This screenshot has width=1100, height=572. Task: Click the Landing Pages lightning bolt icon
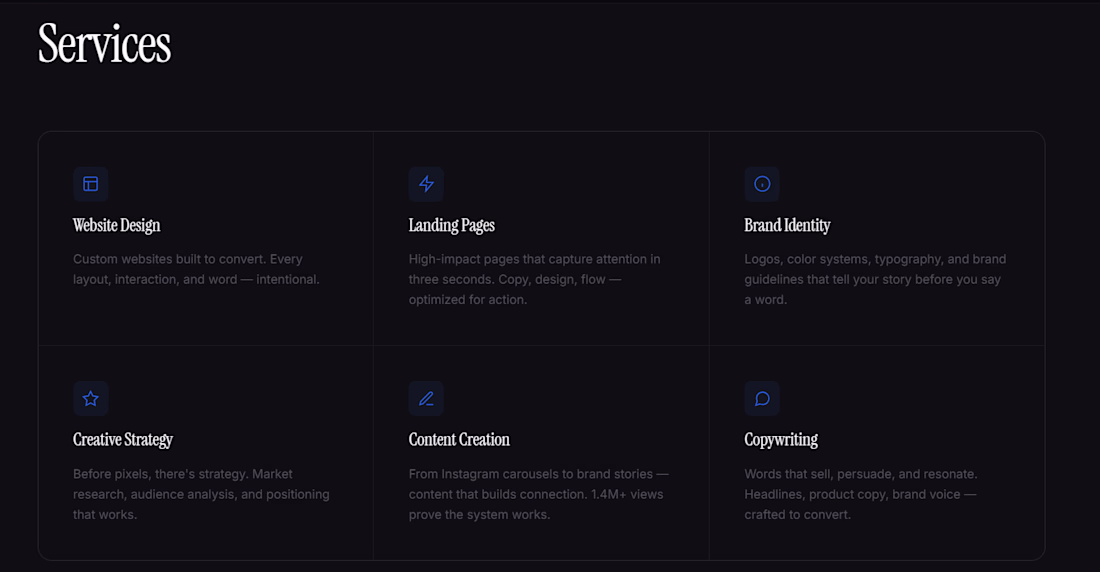click(x=426, y=184)
